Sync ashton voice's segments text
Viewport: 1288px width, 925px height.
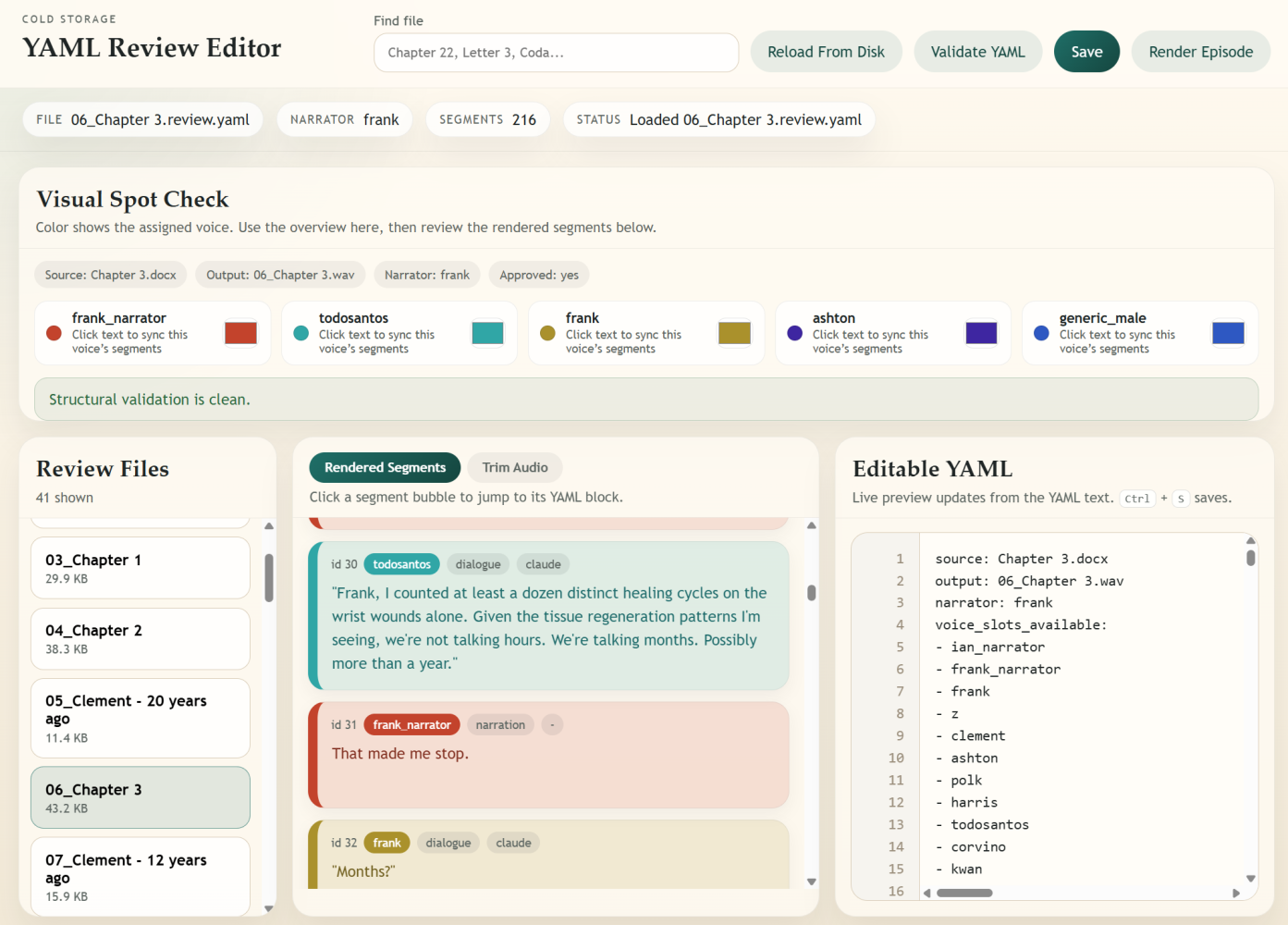[870, 341]
